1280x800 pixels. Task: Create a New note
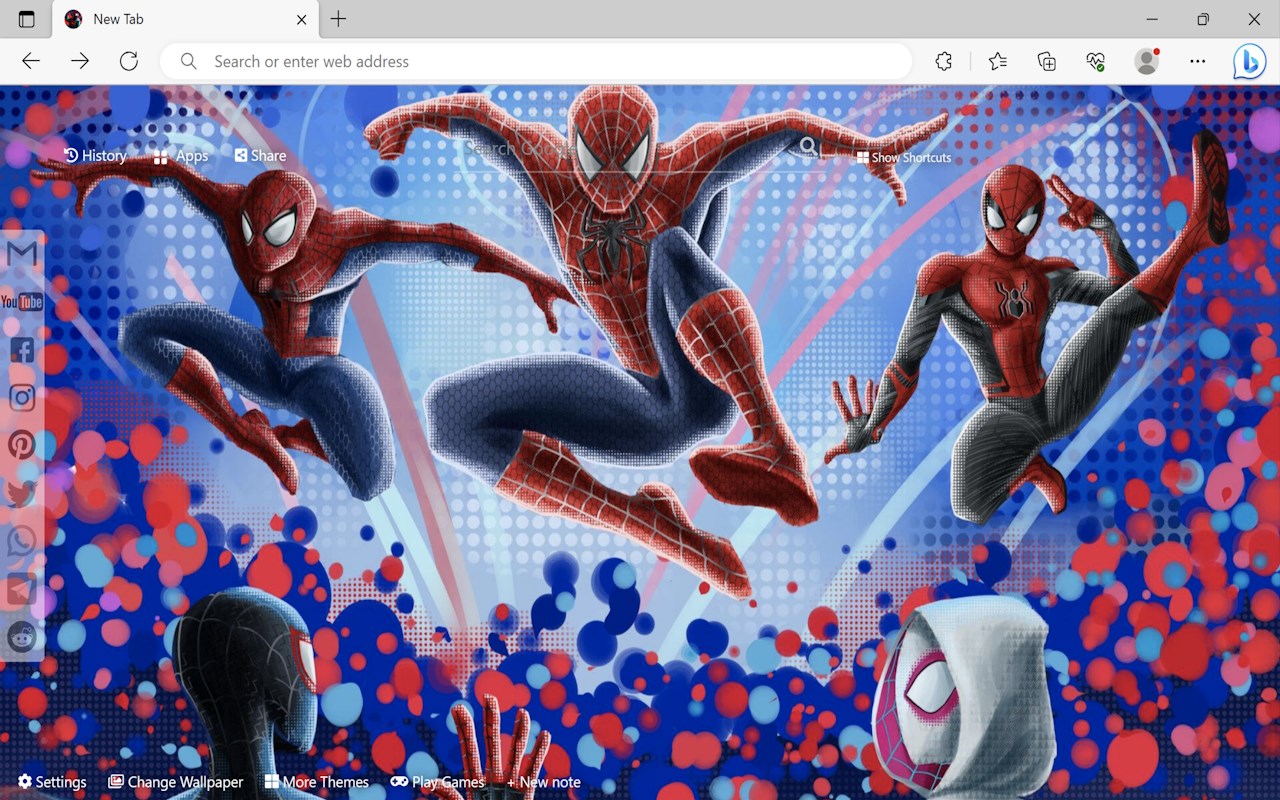coord(543,782)
